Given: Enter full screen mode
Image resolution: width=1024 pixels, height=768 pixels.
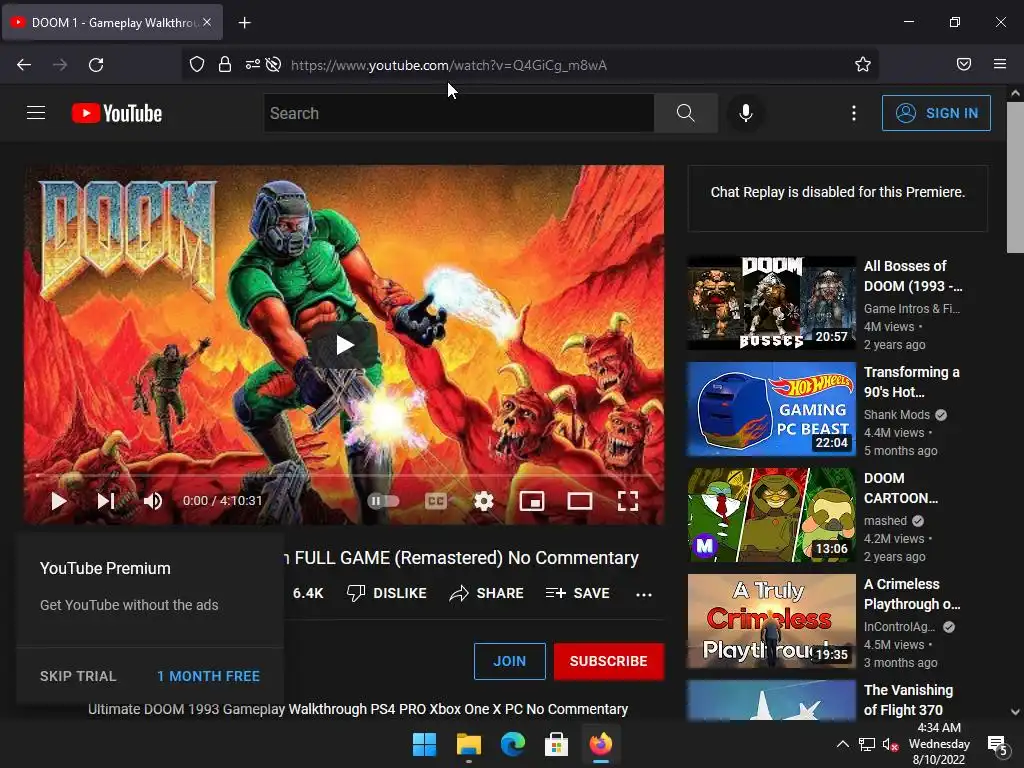Looking at the screenshot, I should coord(628,501).
